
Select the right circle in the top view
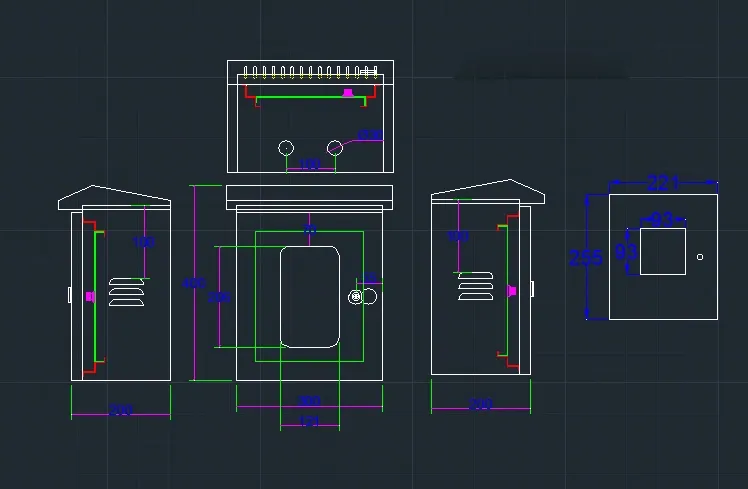coord(335,148)
